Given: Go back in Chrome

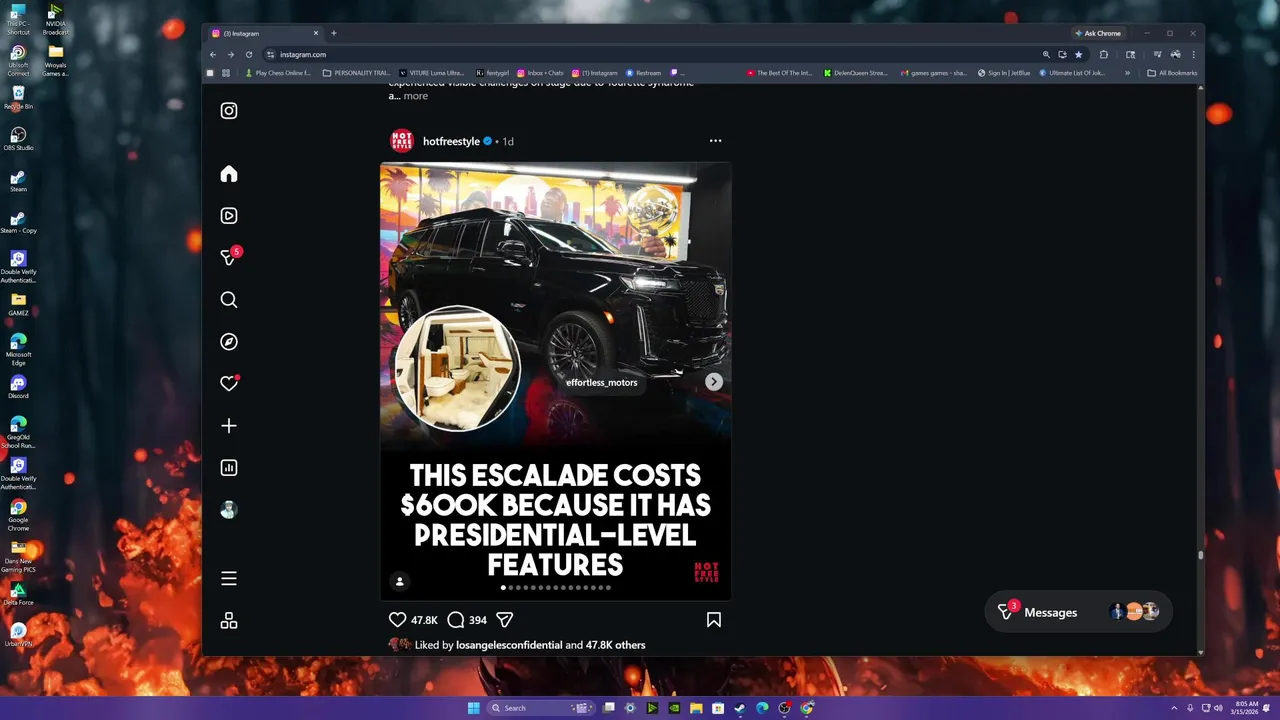Looking at the screenshot, I should [213, 55].
